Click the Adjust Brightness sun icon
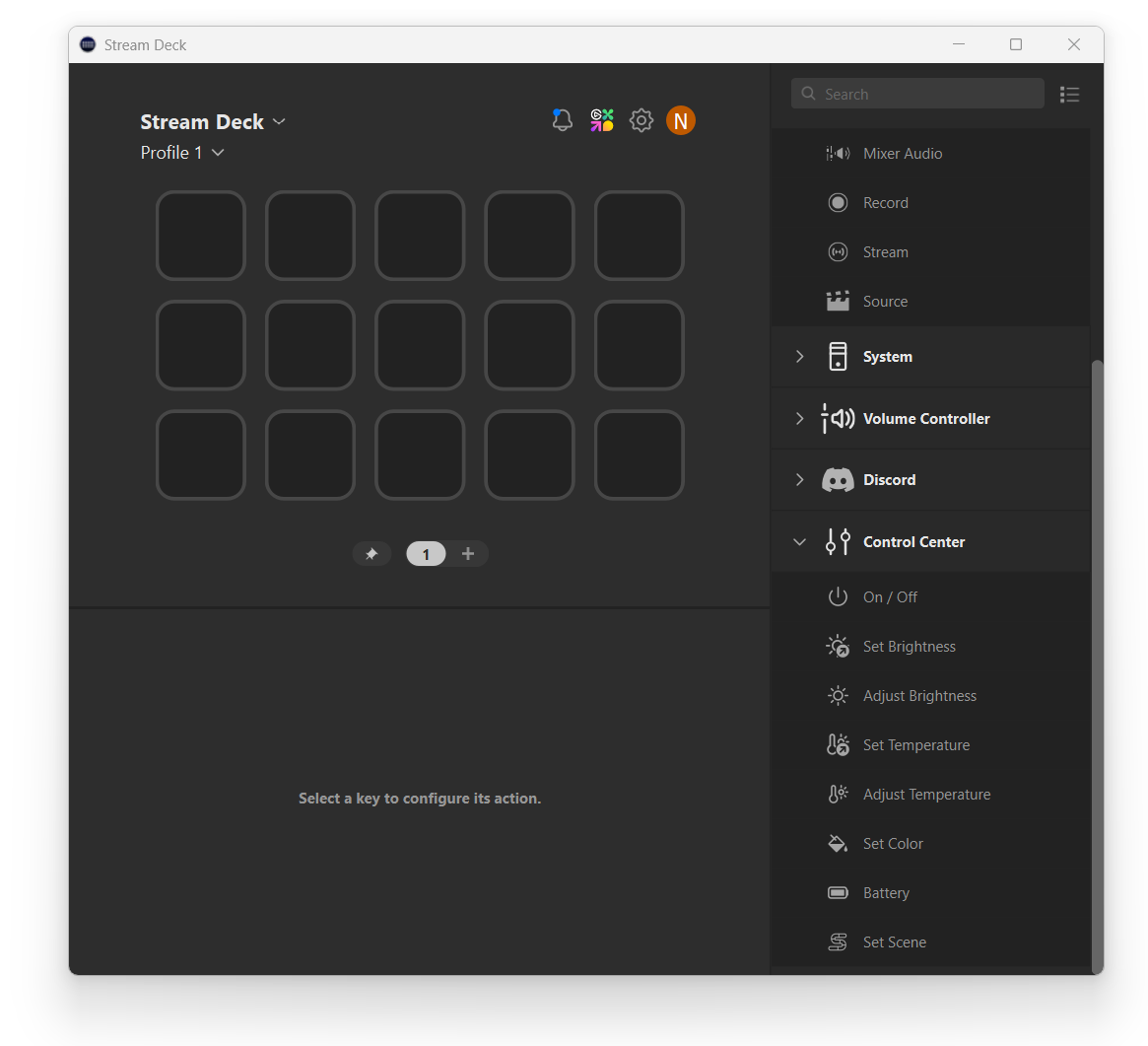The image size is (1148, 1046). click(x=838, y=695)
